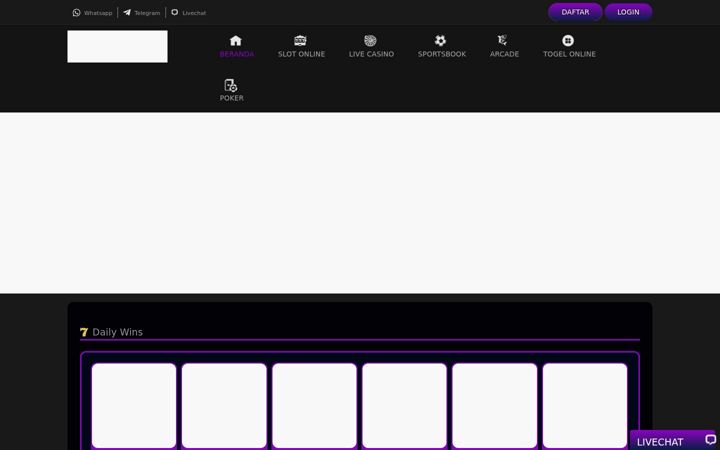Select the third Daily Wins game card
This screenshot has width=720, height=450.
click(314, 405)
